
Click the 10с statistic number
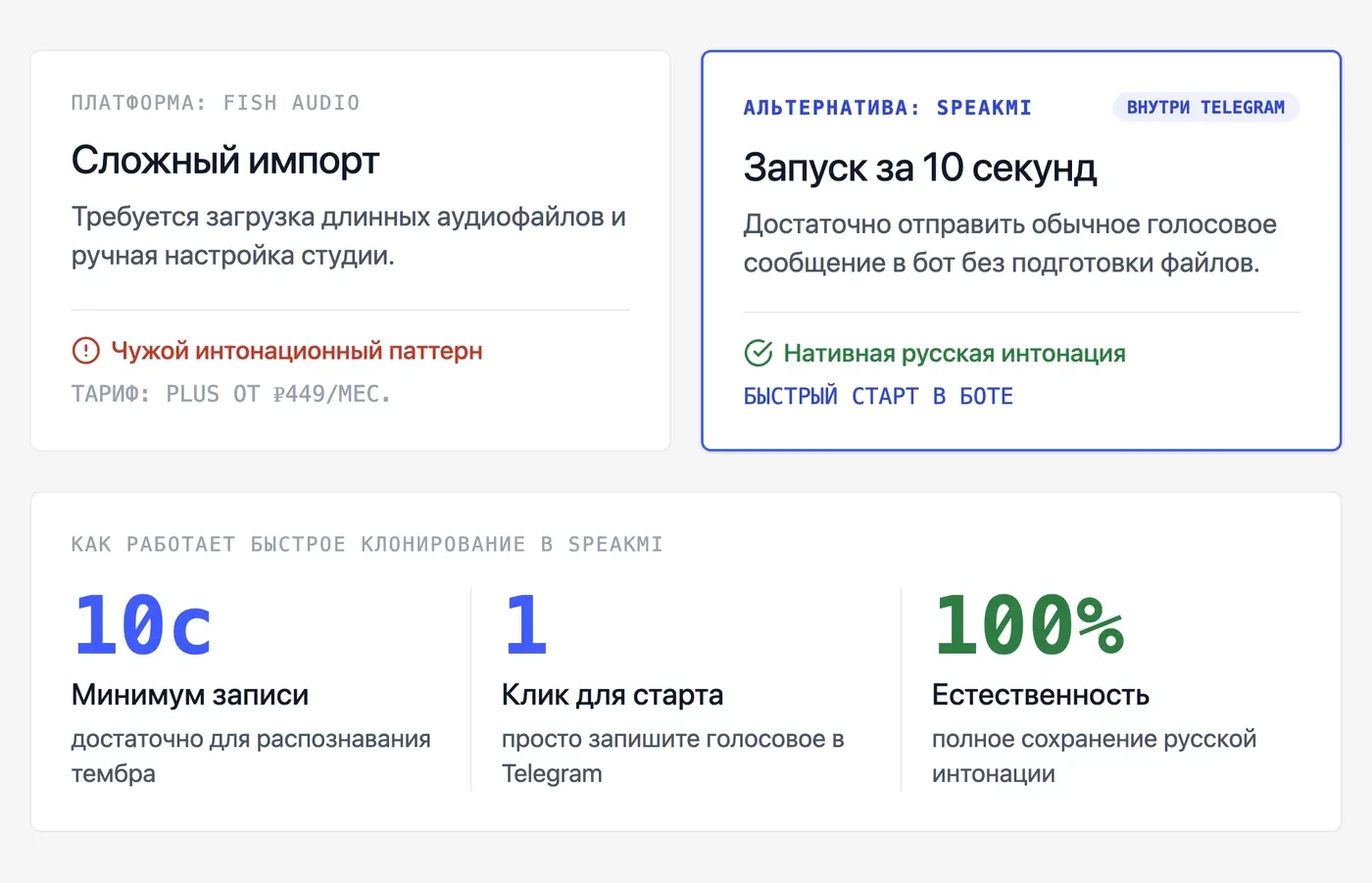pyautogui.click(x=143, y=624)
